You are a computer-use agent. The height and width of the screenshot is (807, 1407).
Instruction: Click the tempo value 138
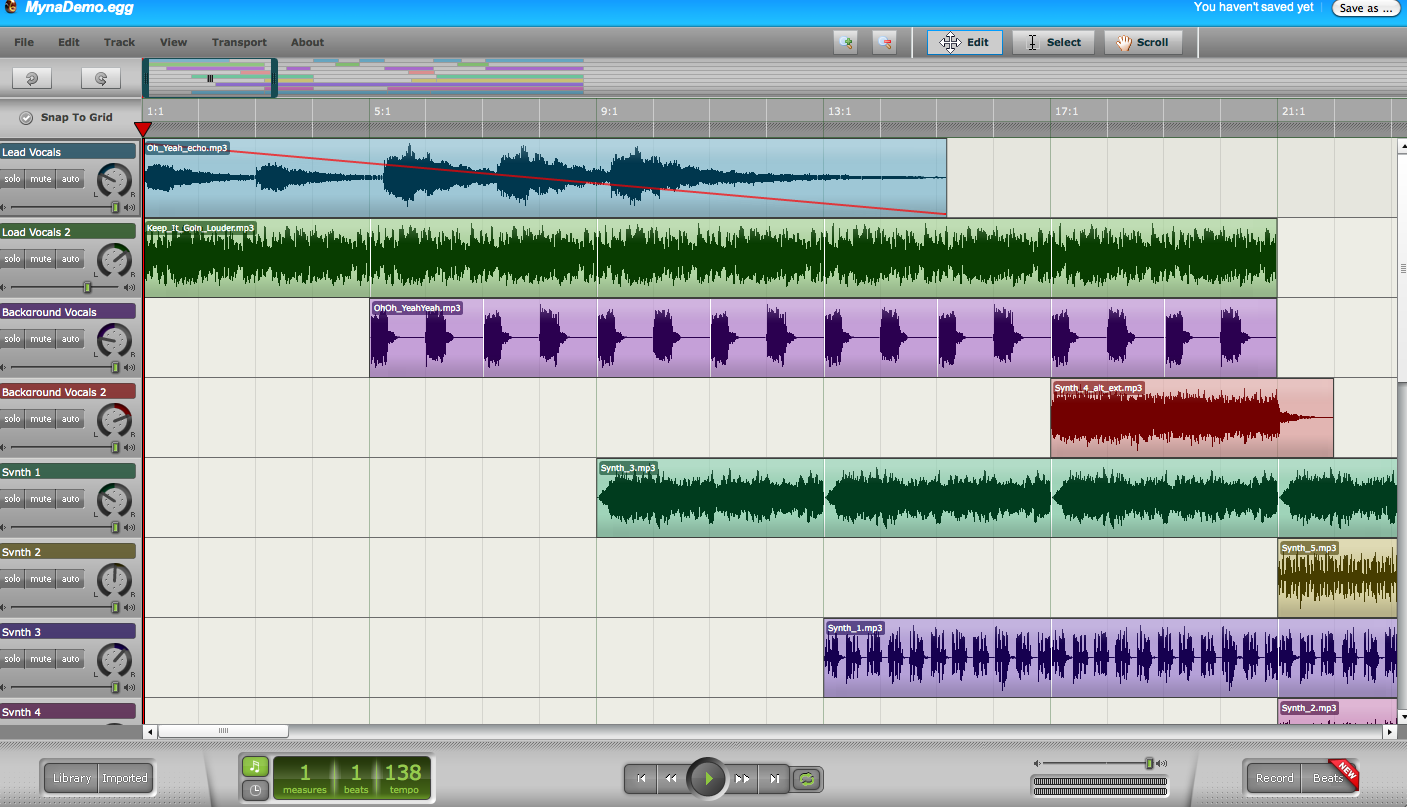[x=402, y=772]
